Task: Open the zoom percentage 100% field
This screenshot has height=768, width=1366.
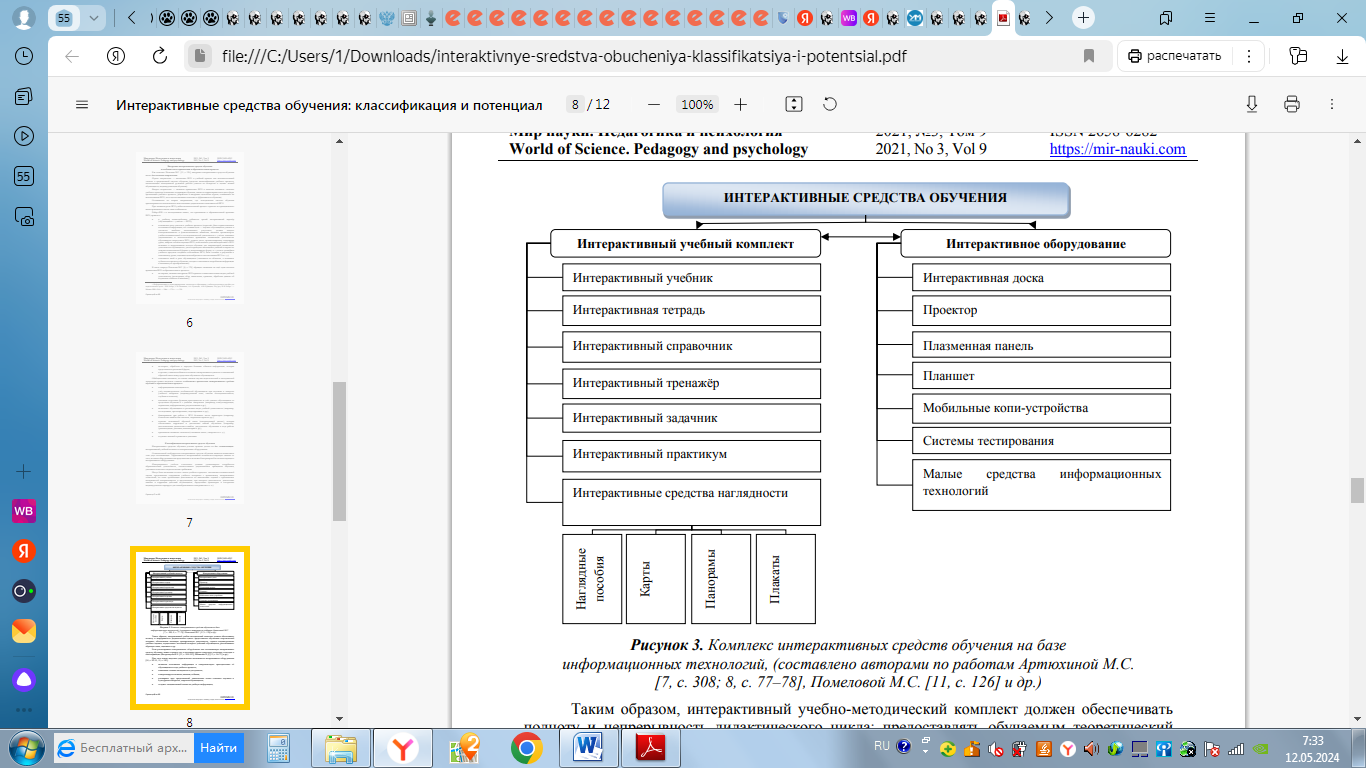Action: (x=696, y=104)
